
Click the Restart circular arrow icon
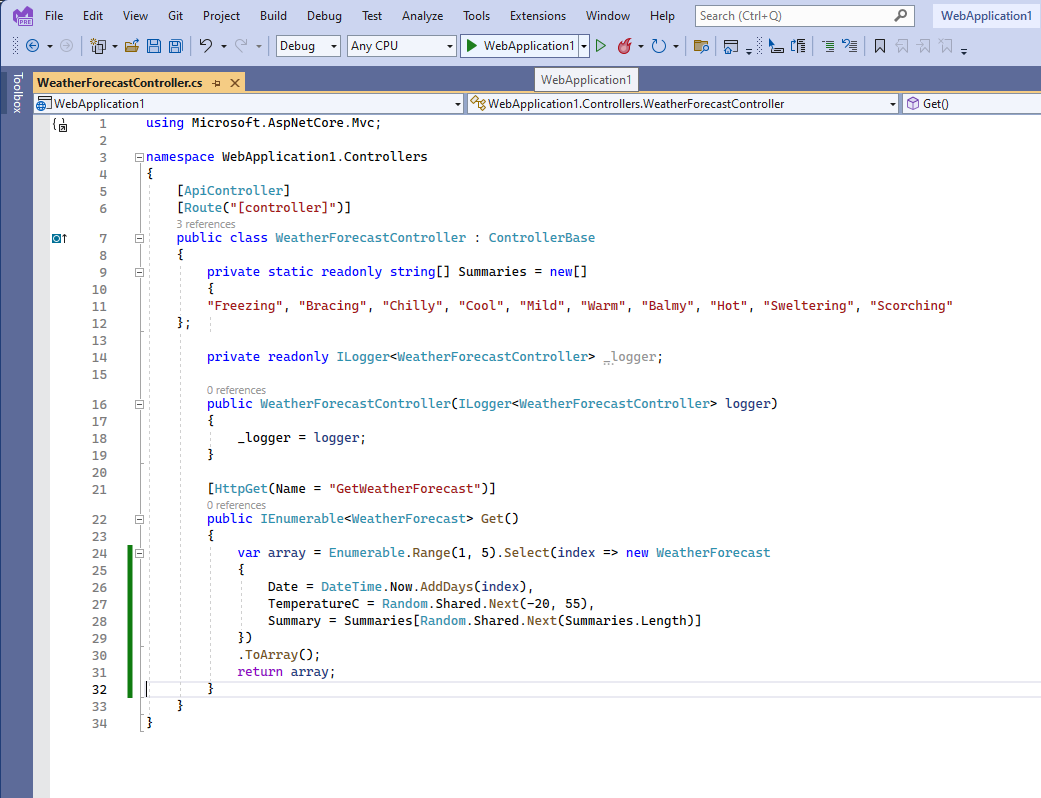point(658,46)
